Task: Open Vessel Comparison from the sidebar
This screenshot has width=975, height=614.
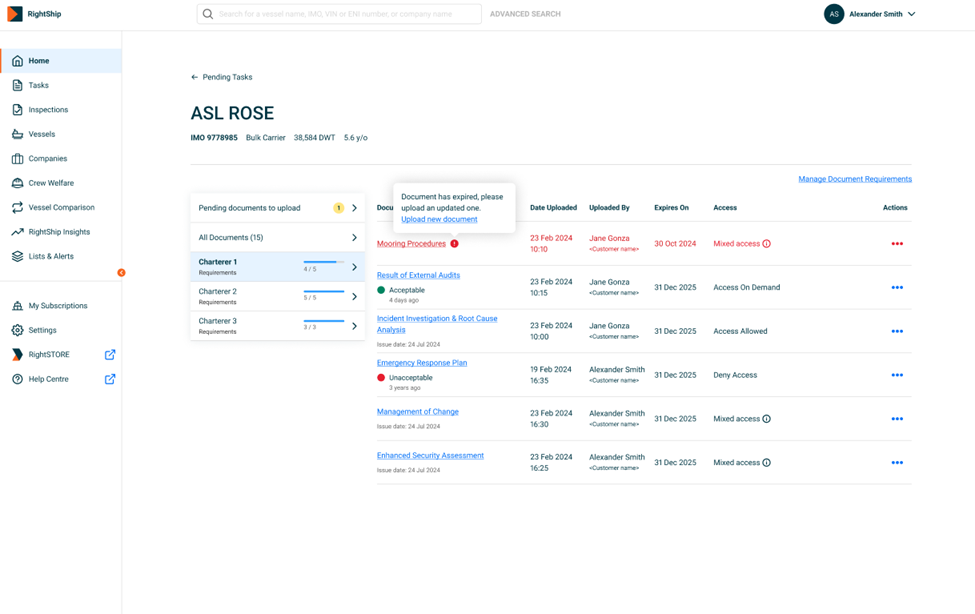Action: click(x=61, y=207)
